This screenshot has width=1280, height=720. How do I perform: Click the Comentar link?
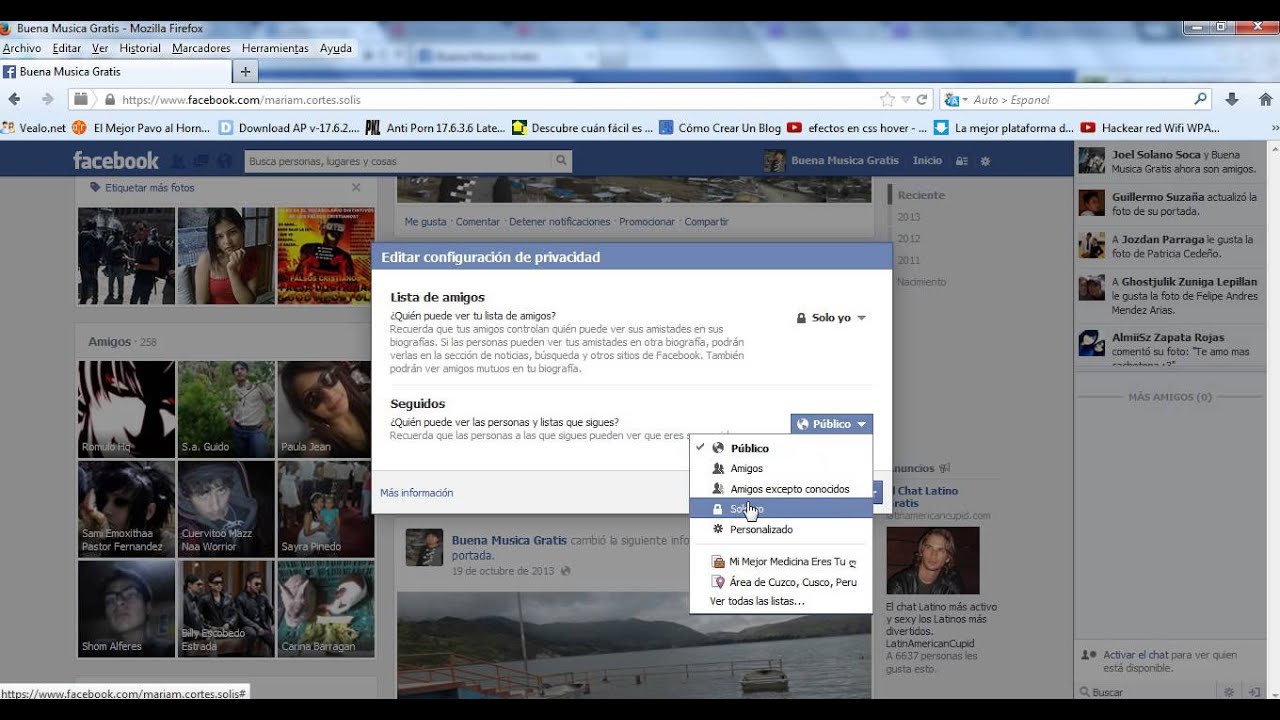click(478, 222)
